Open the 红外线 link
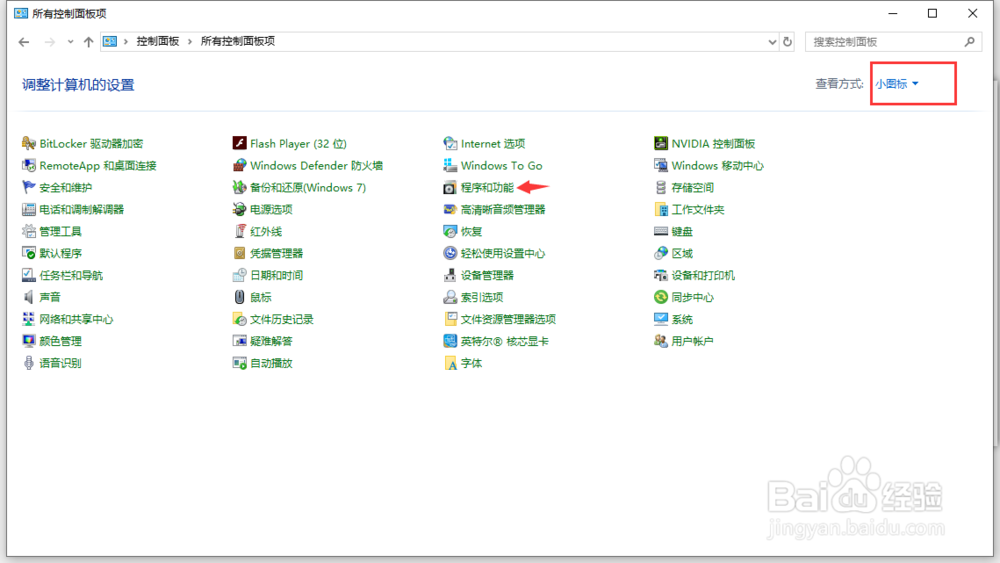1000x563 pixels. (x=266, y=231)
